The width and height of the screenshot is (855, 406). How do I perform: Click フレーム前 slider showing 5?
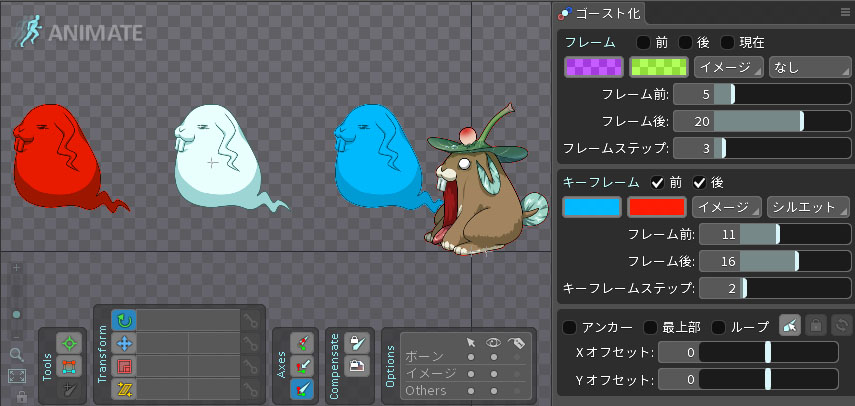762,94
